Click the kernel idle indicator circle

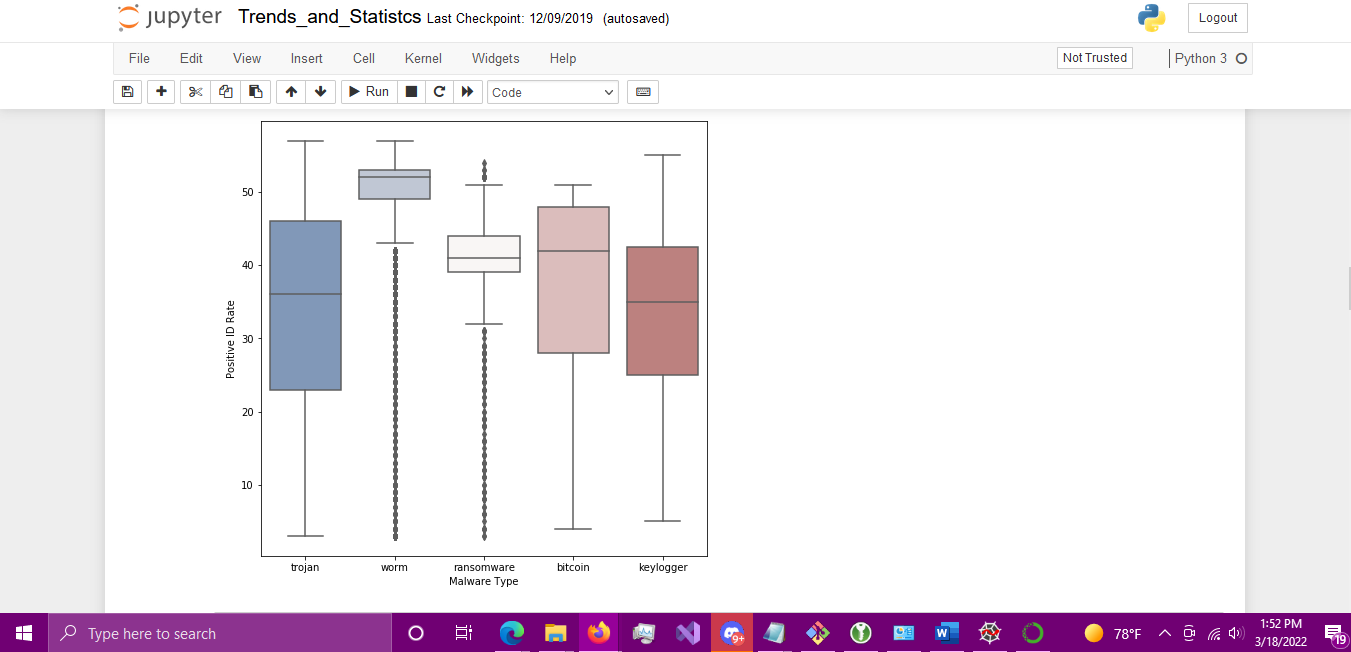[x=1241, y=58]
